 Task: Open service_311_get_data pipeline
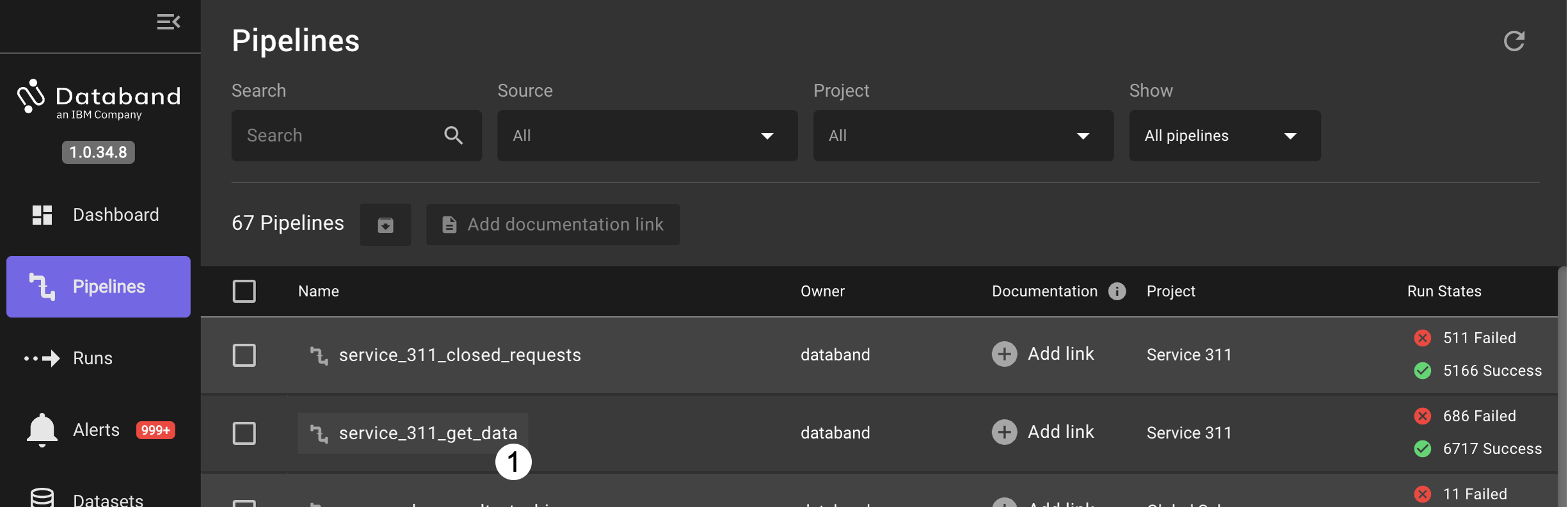coord(428,433)
